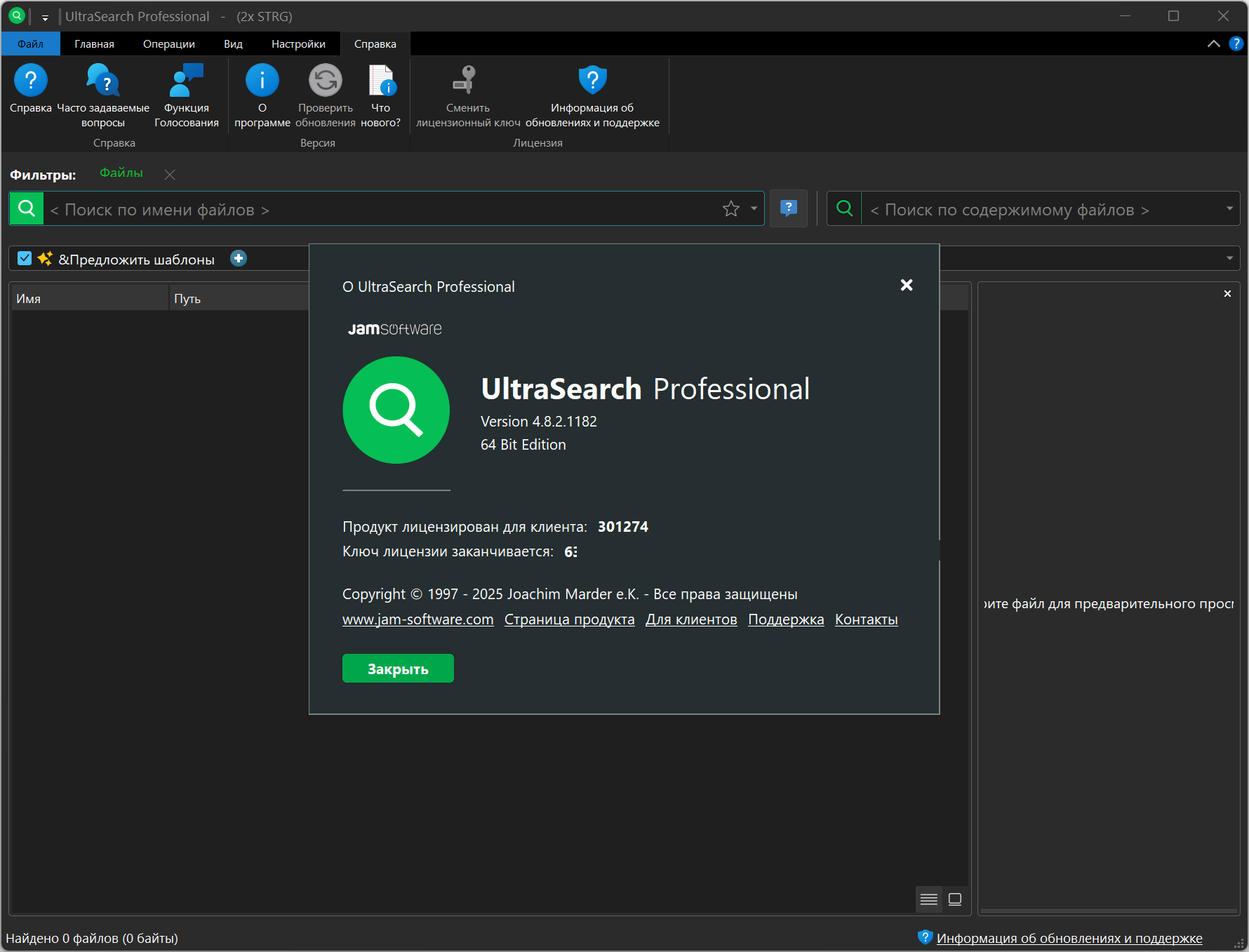The height and width of the screenshot is (952, 1249).
Task: Click the О программе info icon
Action: coord(262,81)
